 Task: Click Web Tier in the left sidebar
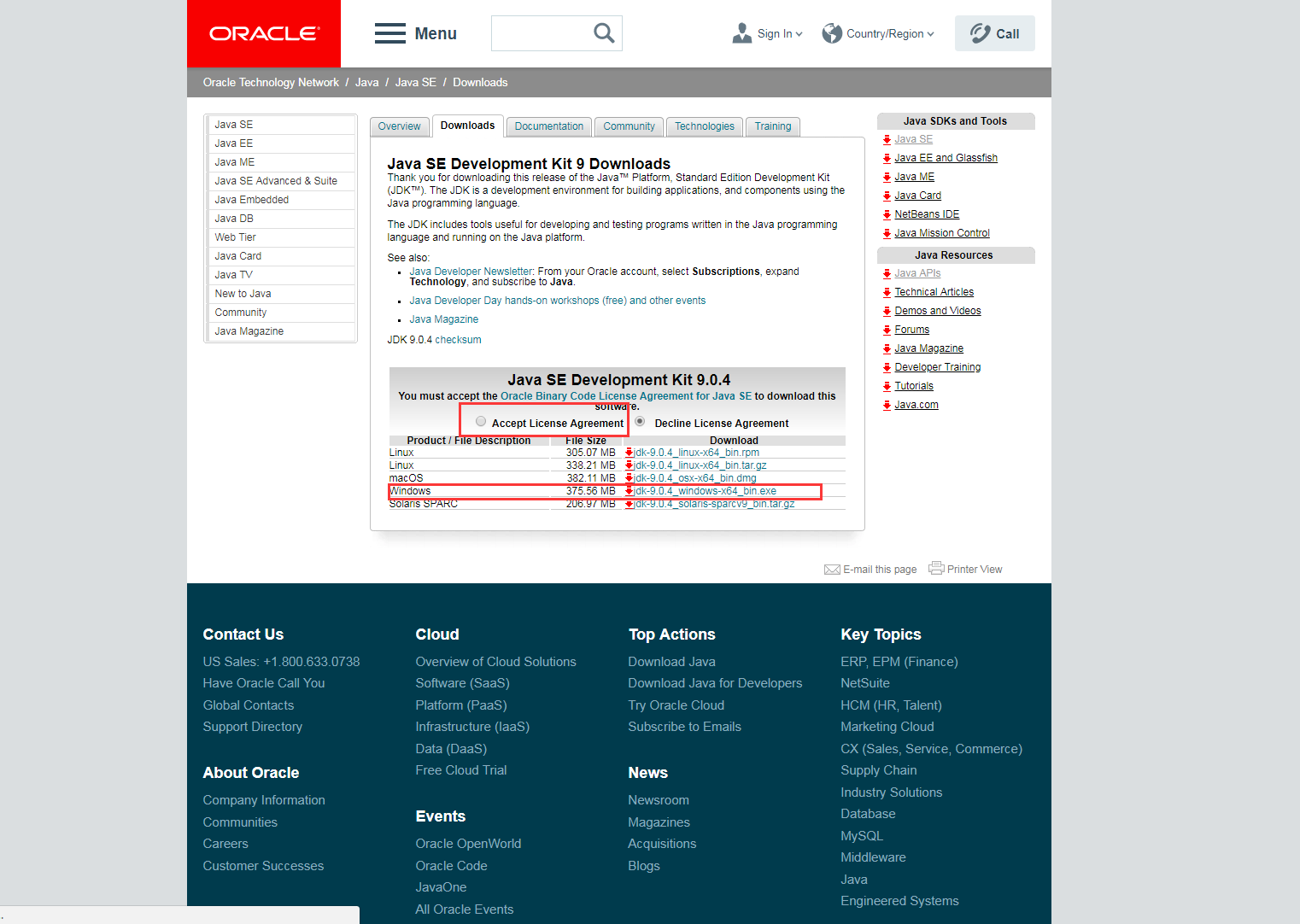(236, 237)
